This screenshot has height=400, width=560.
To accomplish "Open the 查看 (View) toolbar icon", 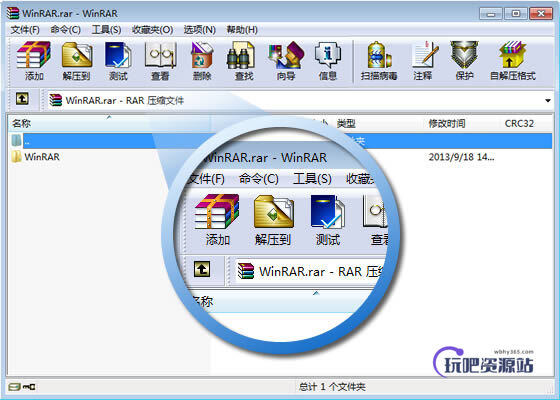I will tap(160, 61).
